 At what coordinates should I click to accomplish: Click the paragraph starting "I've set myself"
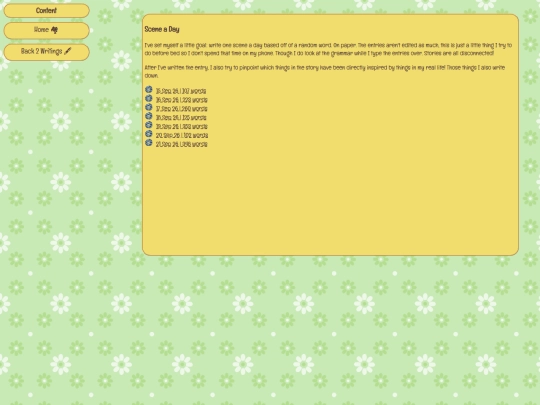[x=328, y=49]
